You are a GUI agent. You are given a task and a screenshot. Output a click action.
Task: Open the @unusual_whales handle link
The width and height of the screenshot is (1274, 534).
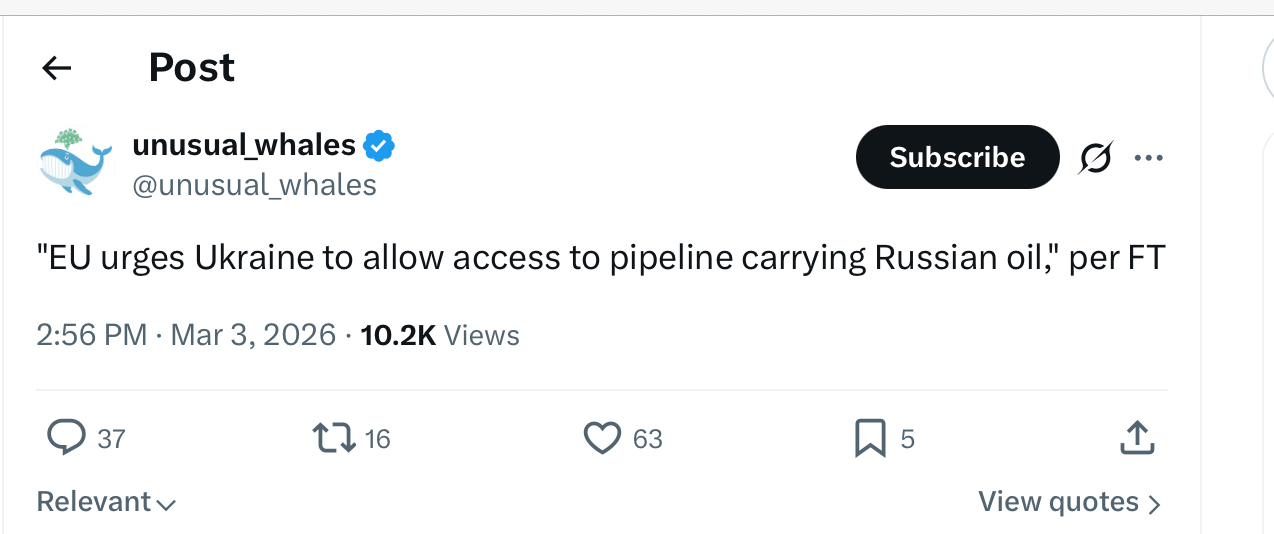(254, 185)
